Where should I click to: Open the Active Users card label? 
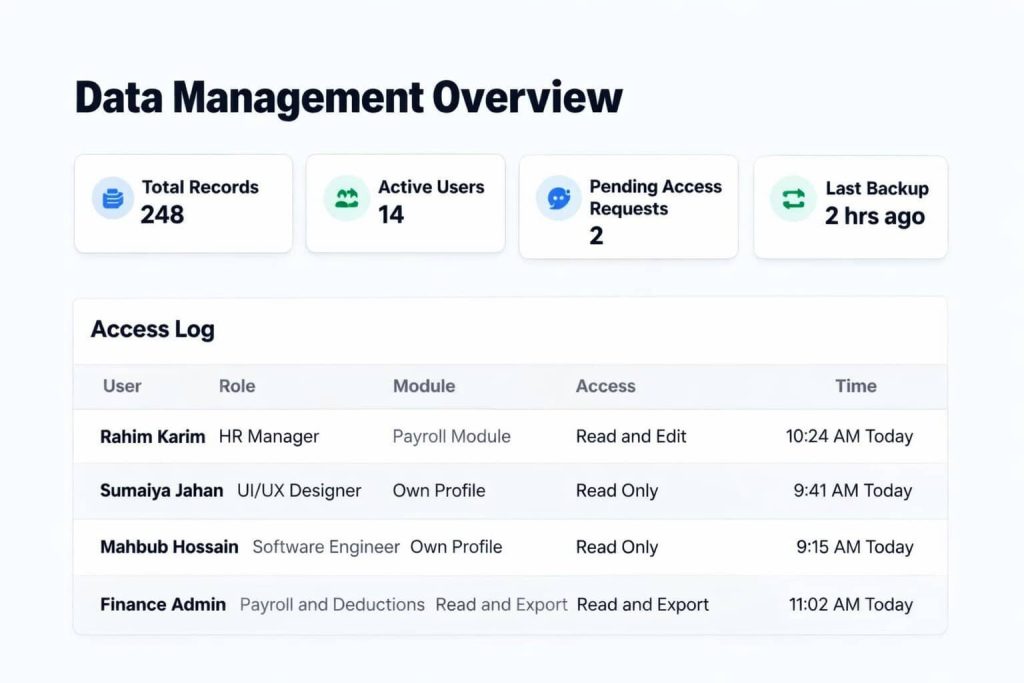(431, 187)
